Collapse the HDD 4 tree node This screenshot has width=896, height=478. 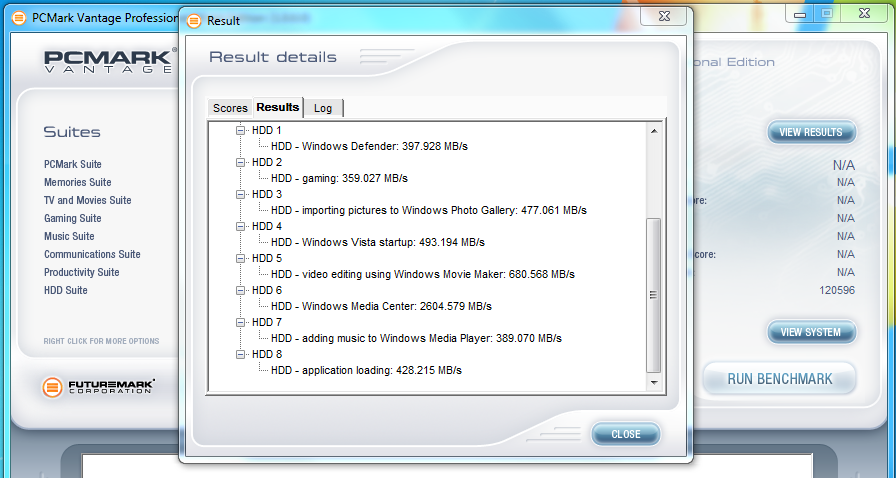click(x=241, y=226)
